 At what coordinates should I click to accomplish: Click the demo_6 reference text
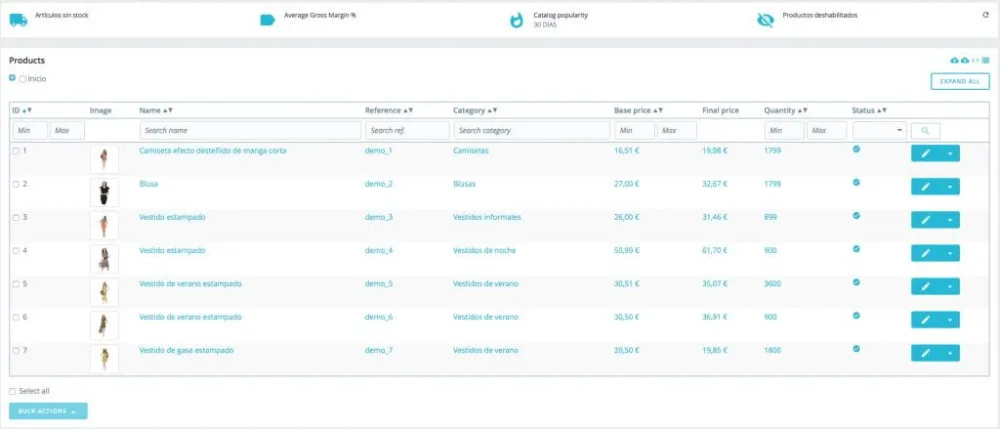(379, 317)
